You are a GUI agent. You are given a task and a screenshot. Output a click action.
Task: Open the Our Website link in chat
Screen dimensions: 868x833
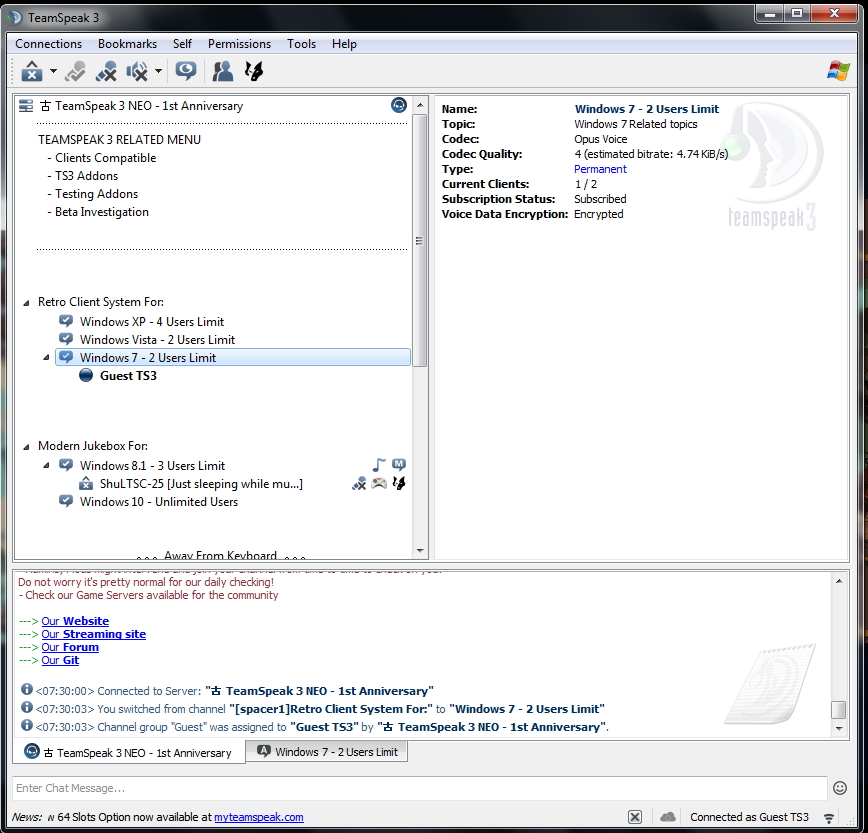[x=75, y=621]
